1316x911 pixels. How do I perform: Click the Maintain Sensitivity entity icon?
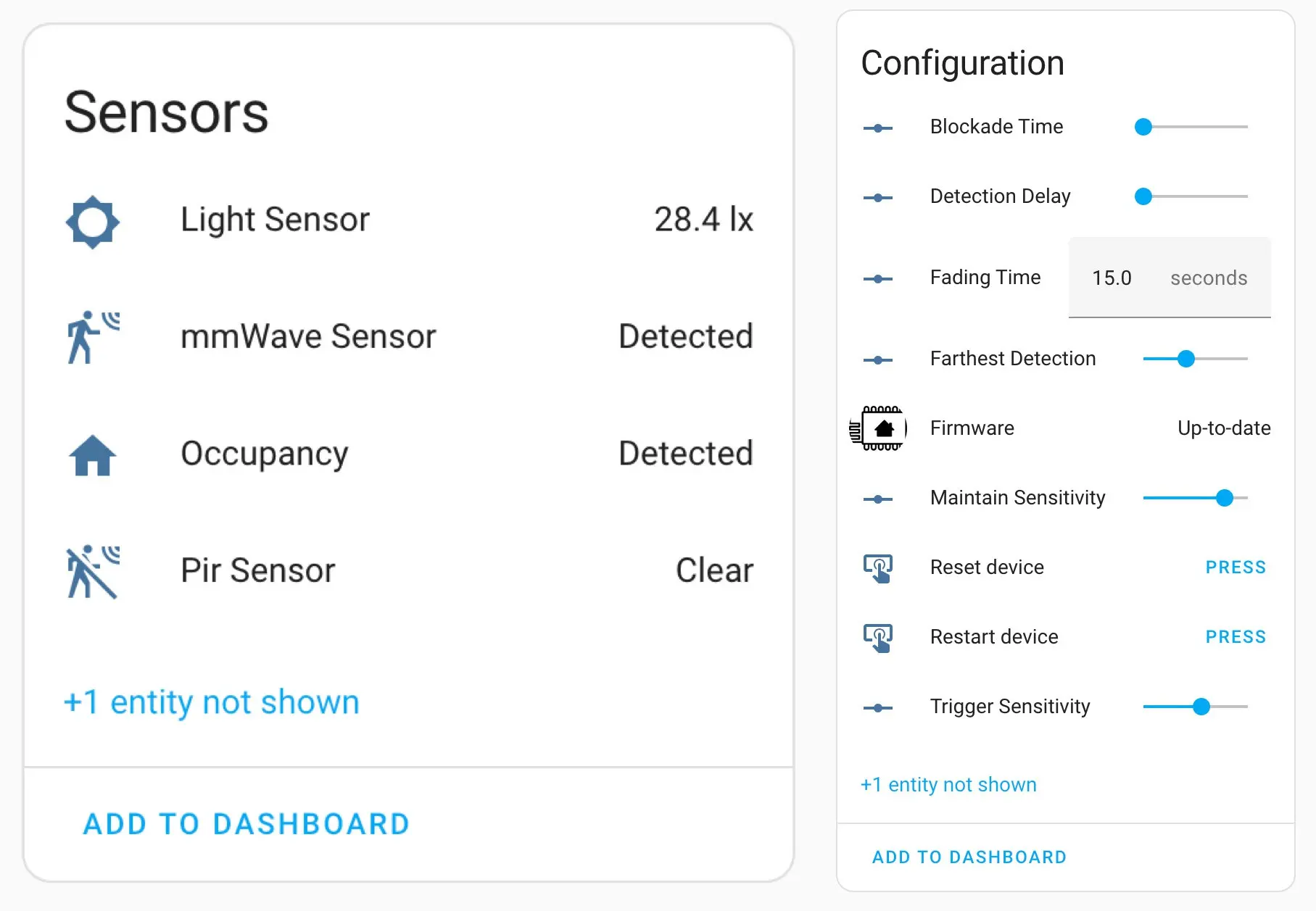[878, 498]
